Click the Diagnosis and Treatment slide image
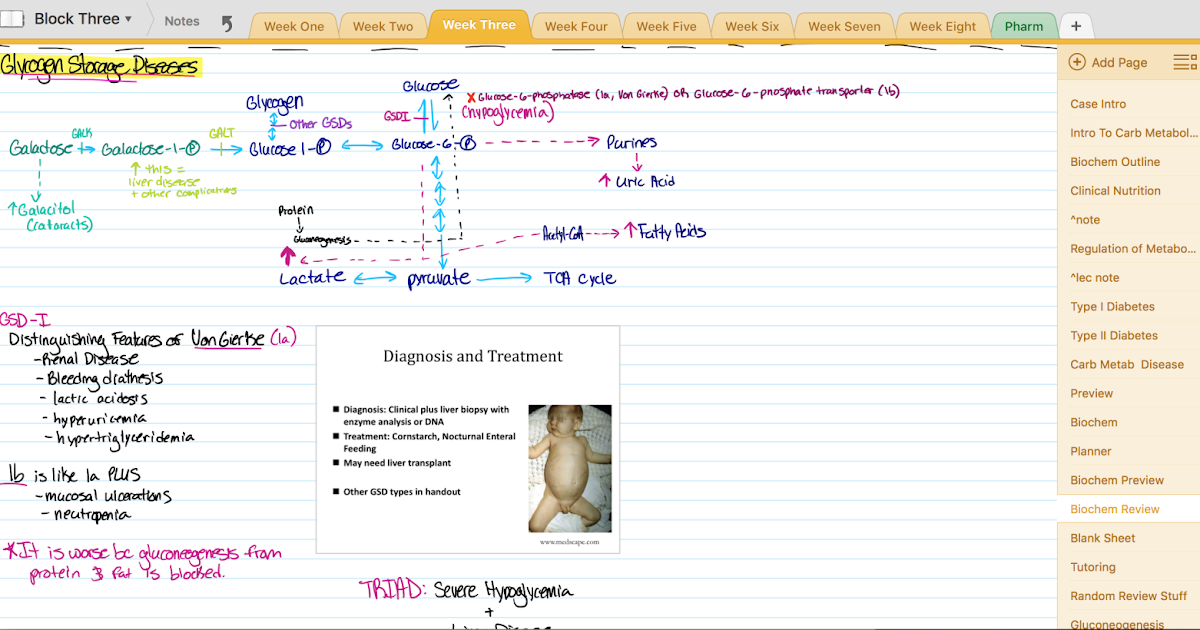Image resolution: width=1200 pixels, height=630 pixels. (x=468, y=439)
